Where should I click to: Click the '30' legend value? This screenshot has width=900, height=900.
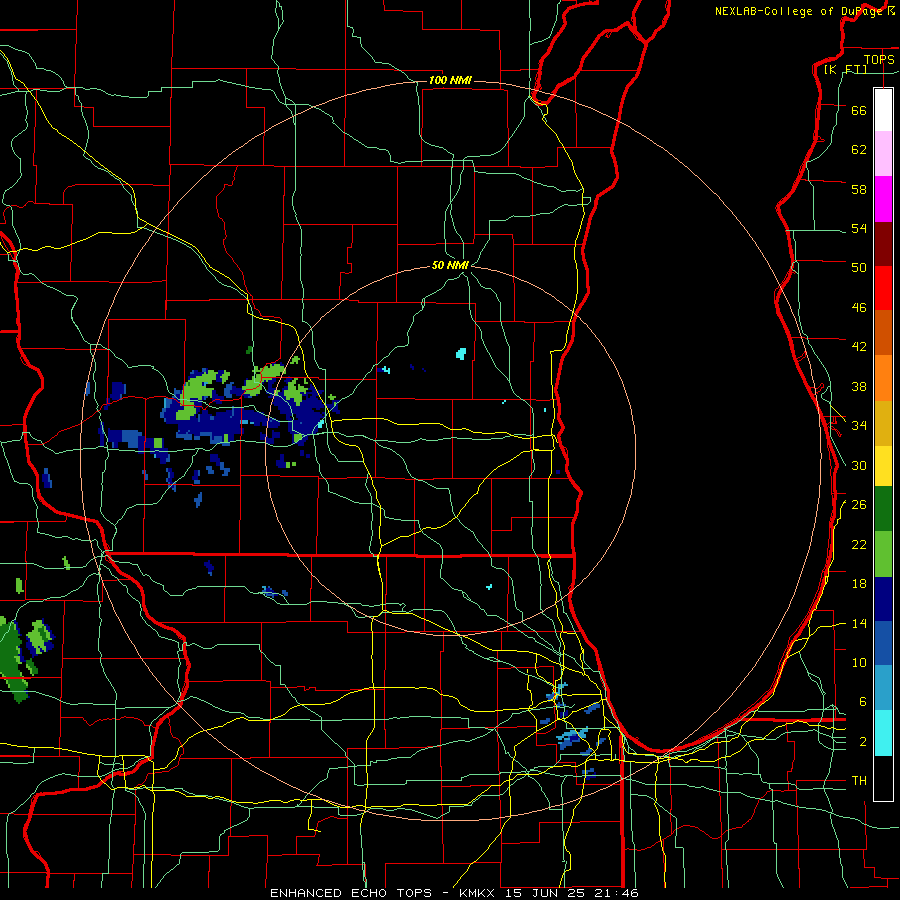click(859, 465)
